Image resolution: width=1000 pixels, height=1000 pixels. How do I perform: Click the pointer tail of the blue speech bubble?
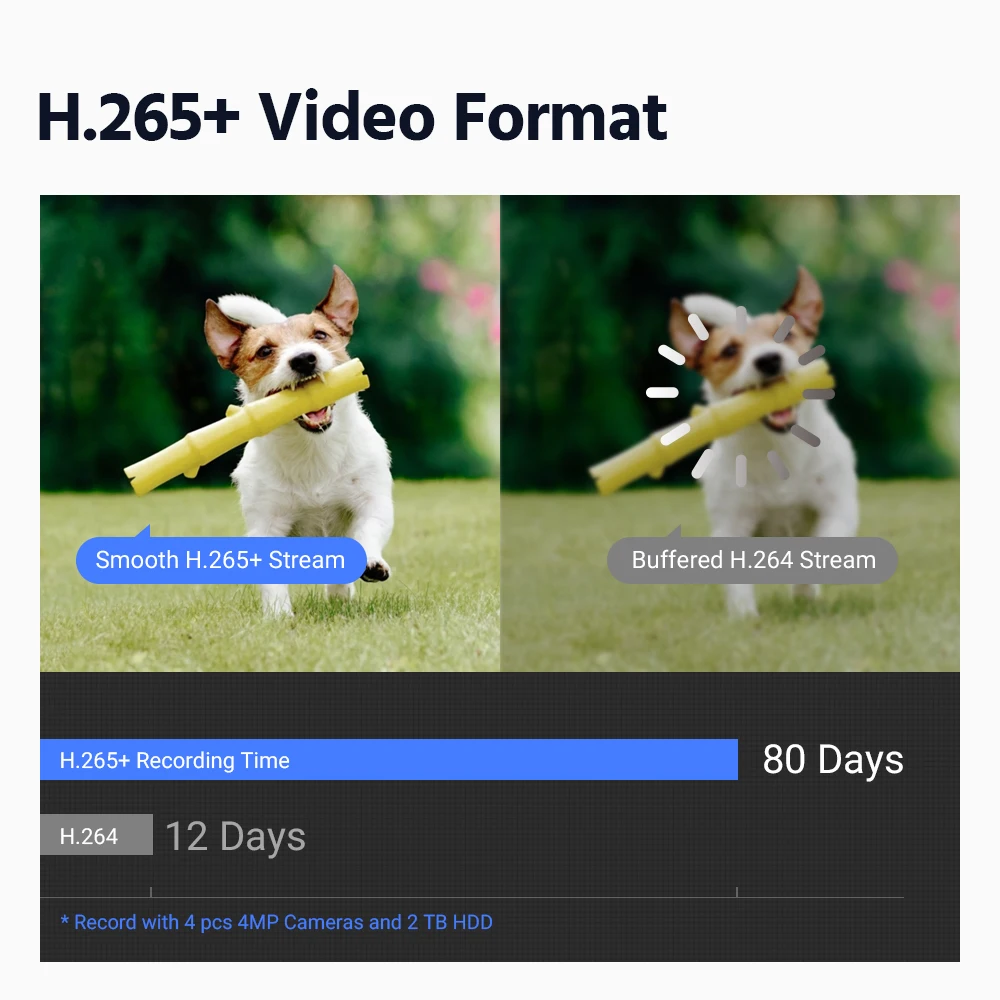(144, 532)
